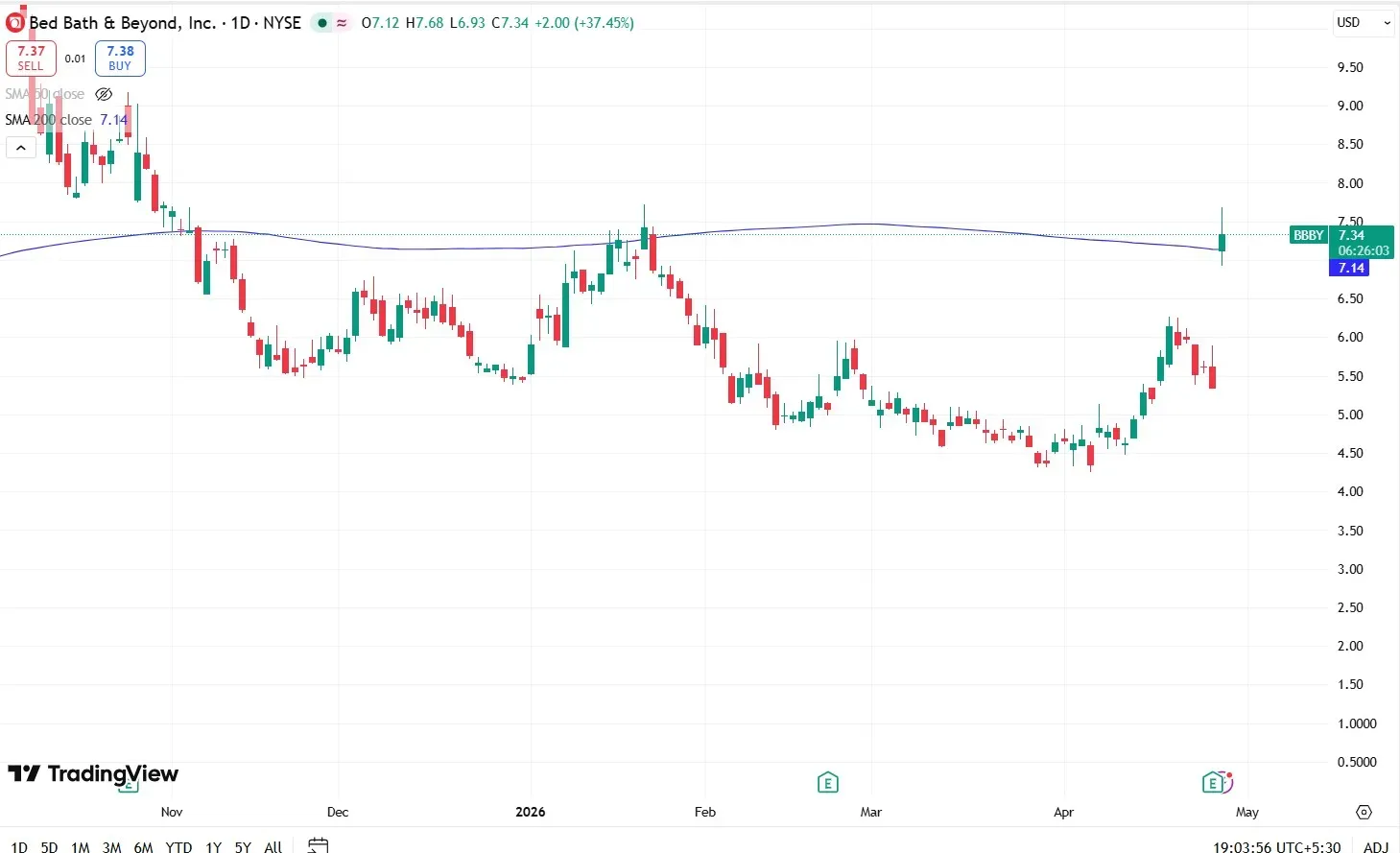1400x853 pixels.
Task: Open the Go to date calendar icon
Action: pos(318,845)
